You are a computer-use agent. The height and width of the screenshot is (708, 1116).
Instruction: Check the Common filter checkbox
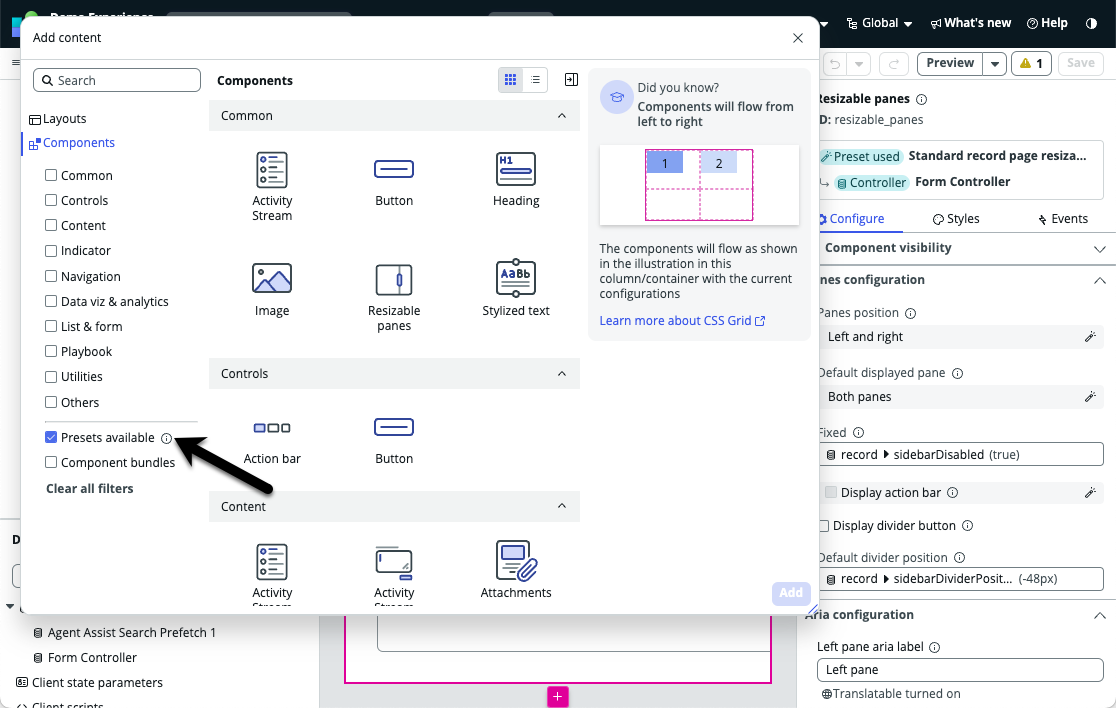pos(51,175)
